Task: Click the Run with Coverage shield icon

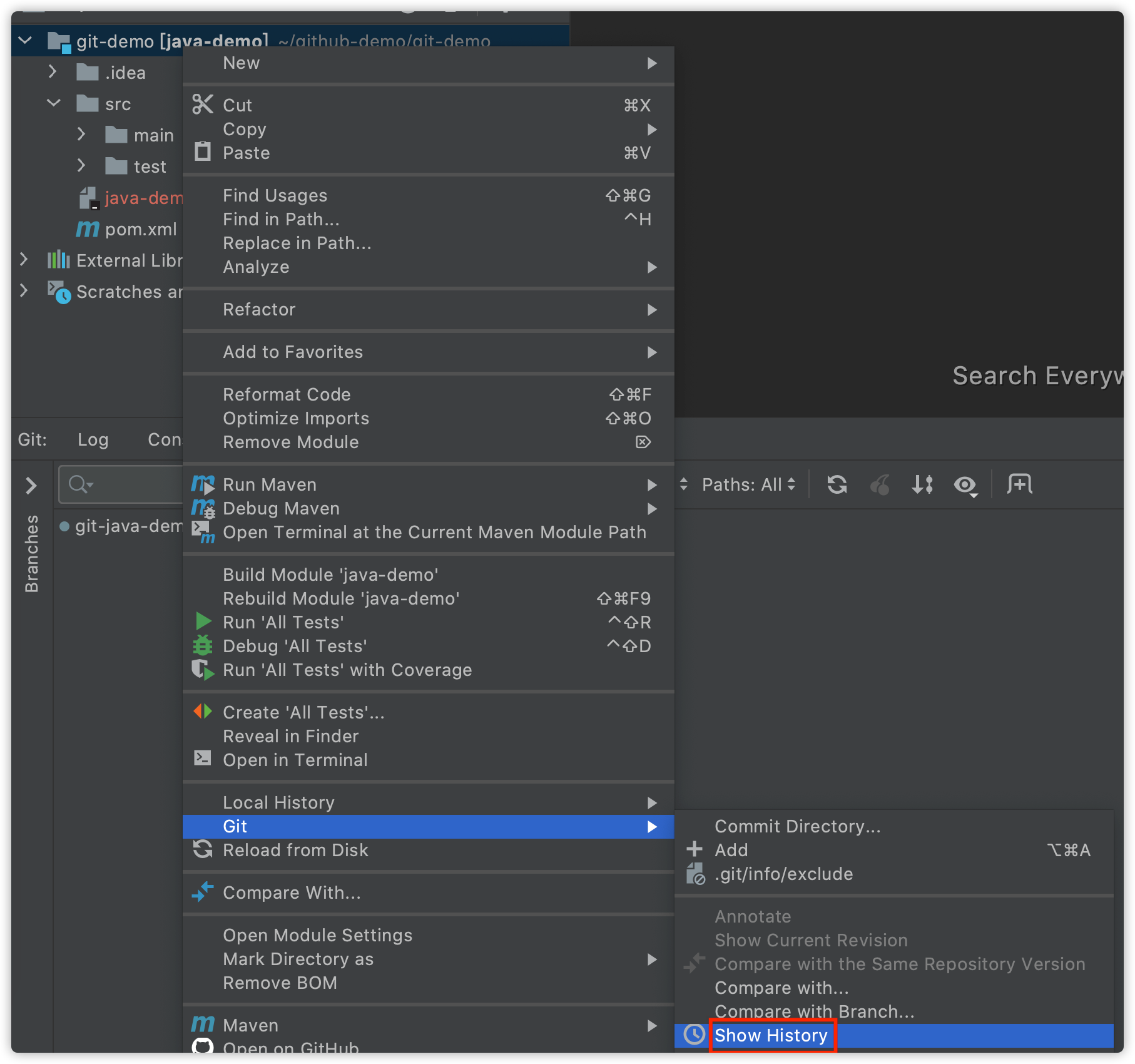Action: coord(203,669)
